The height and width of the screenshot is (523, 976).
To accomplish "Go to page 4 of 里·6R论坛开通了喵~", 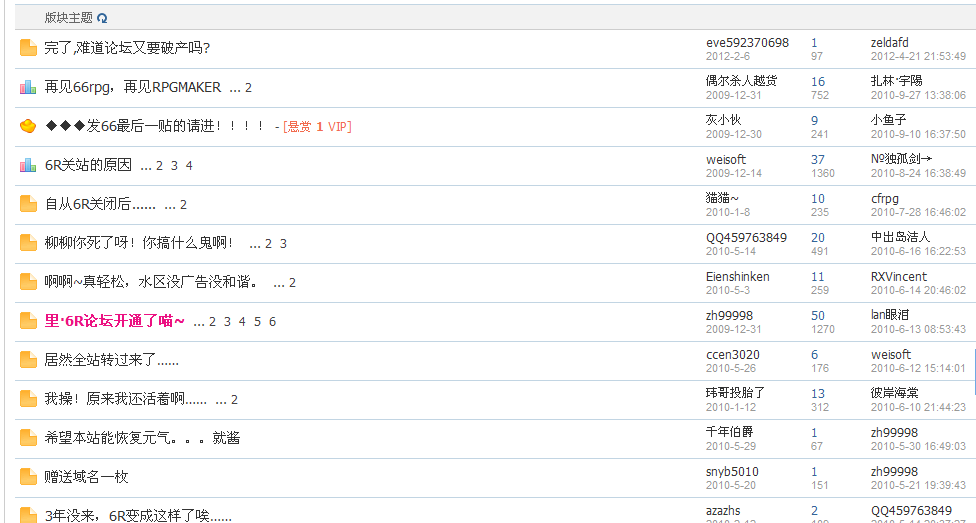I will (x=242, y=322).
